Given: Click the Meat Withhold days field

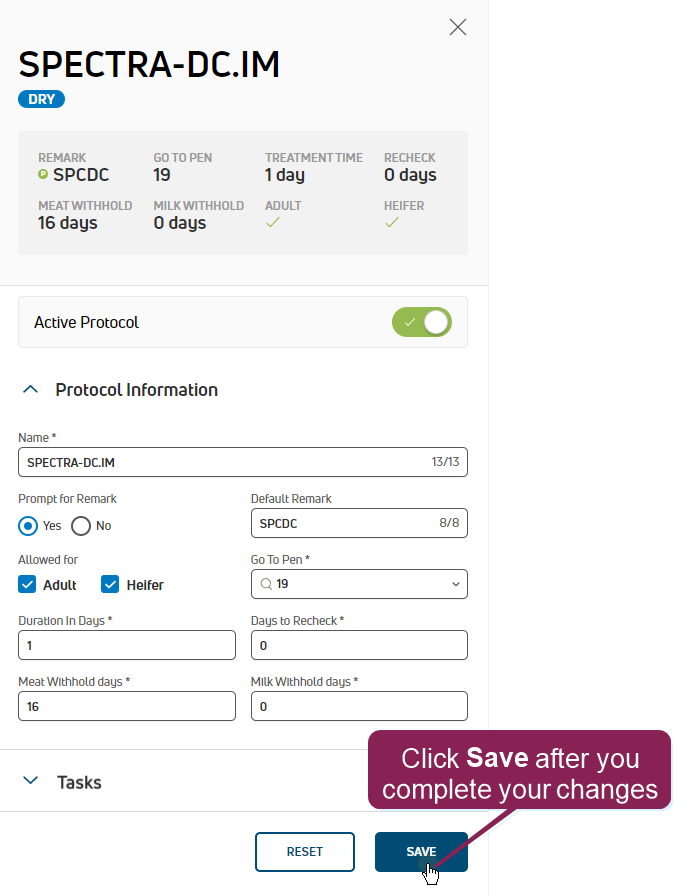Looking at the screenshot, I should coord(127,706).
